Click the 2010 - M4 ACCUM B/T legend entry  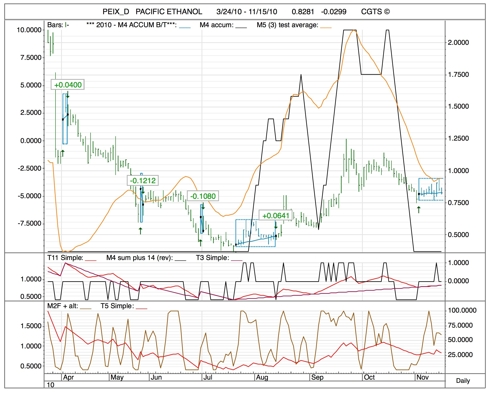tap(131, 25)
